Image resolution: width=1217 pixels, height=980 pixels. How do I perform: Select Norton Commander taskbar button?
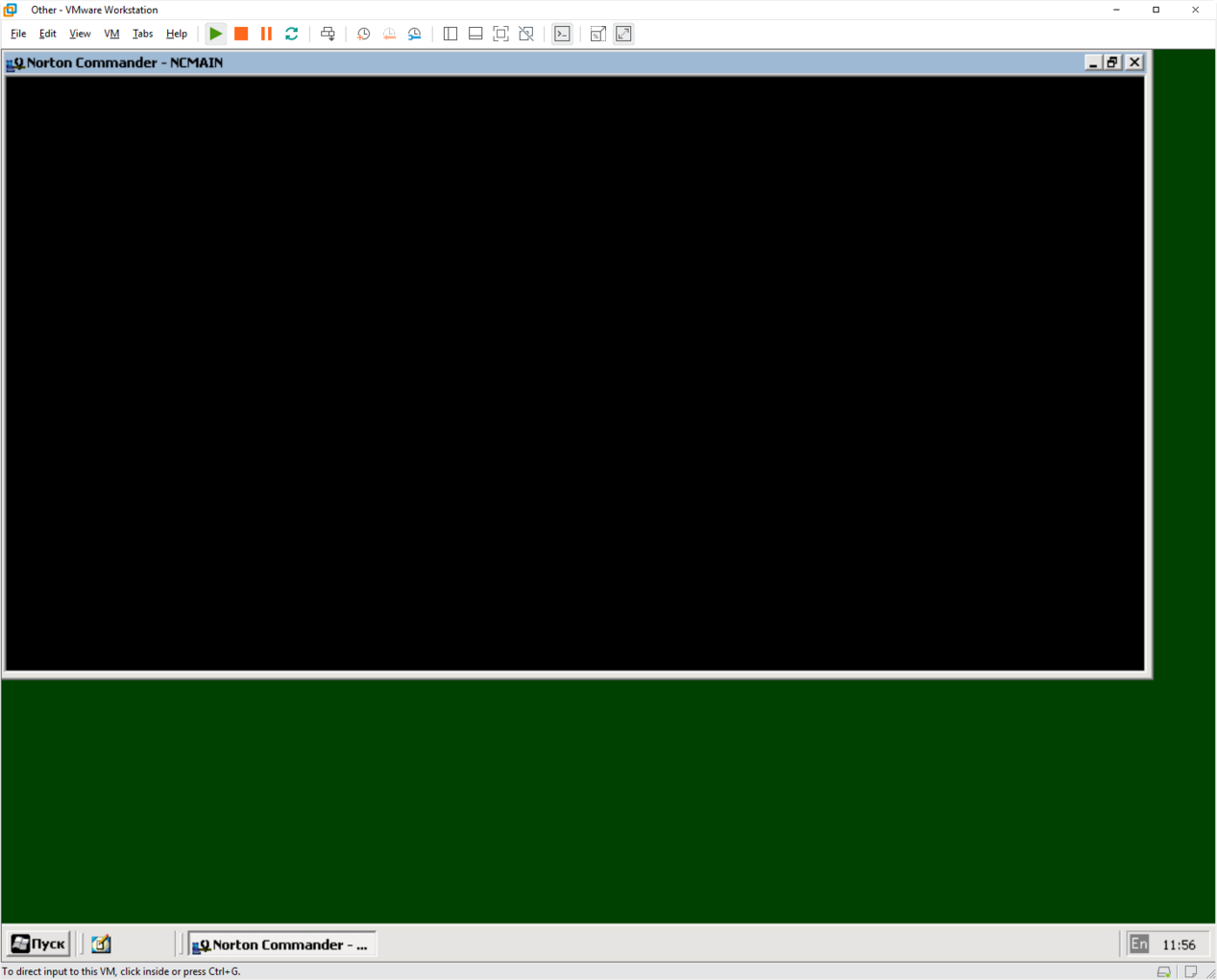(x=281, y=944)
